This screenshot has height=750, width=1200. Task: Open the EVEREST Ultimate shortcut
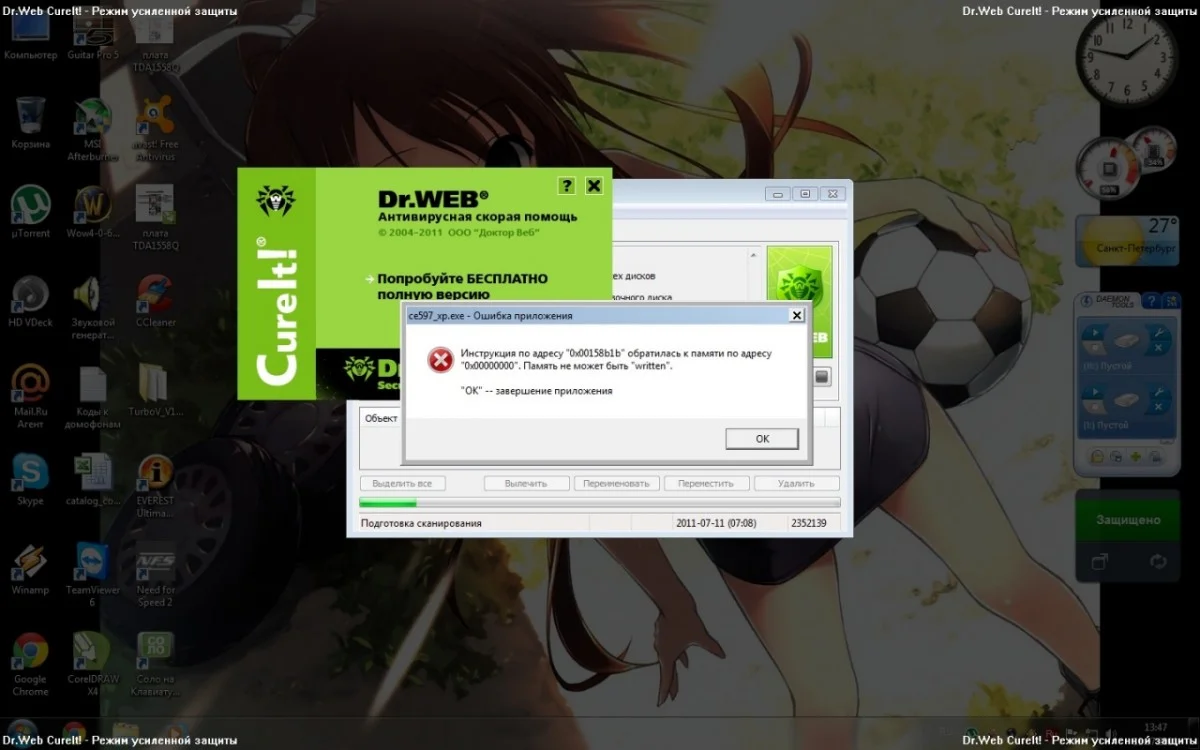tap(155, 486)
